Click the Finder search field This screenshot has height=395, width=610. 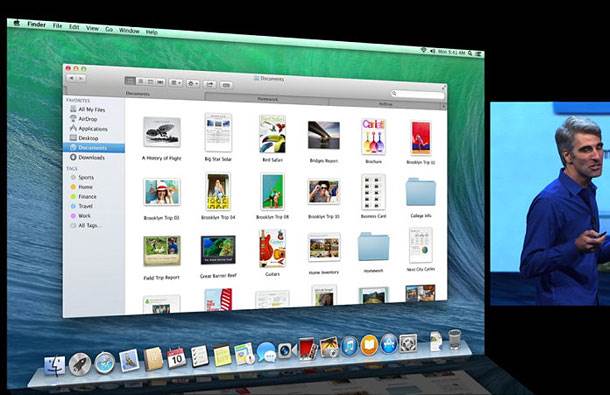(x=417, y=93)
